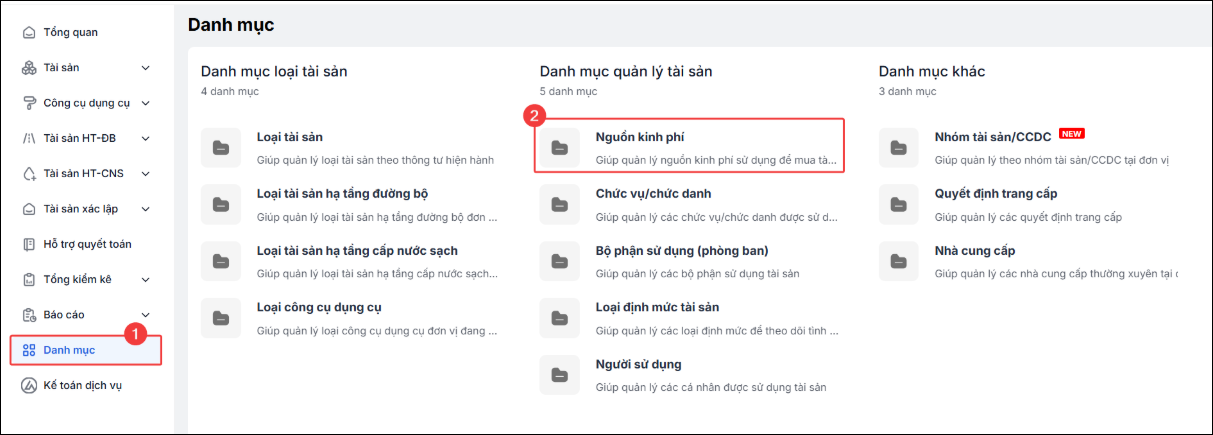
Task: Click the Danh mục loại tài sản heading
Action: click(x=274, y=72)
